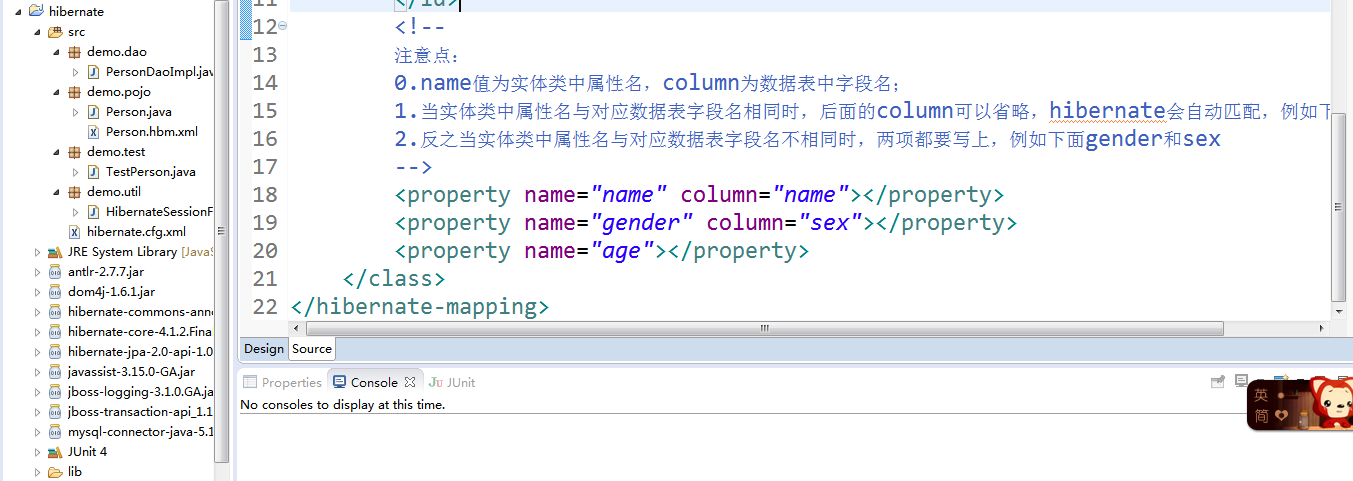The height and width of the screenshot is (481, 1353).
Task: Click the demo.pojo package icon
Action: 74,92
